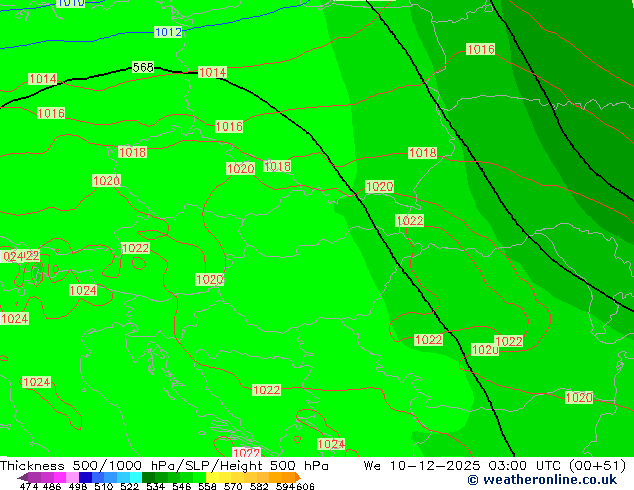The image size is (634, 490).
Task: Click the 570 legend value
Action: pyautogui.click(x=233, y=486)
